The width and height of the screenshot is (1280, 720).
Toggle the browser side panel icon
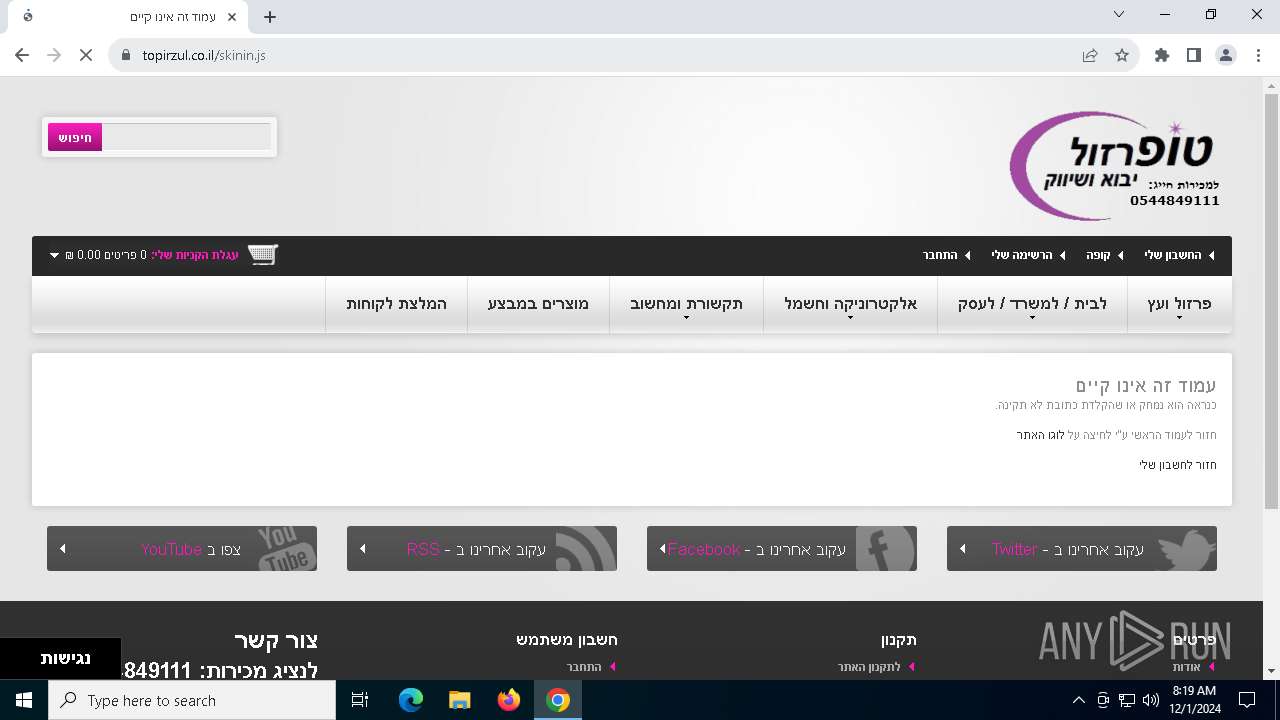(1194, 55)
